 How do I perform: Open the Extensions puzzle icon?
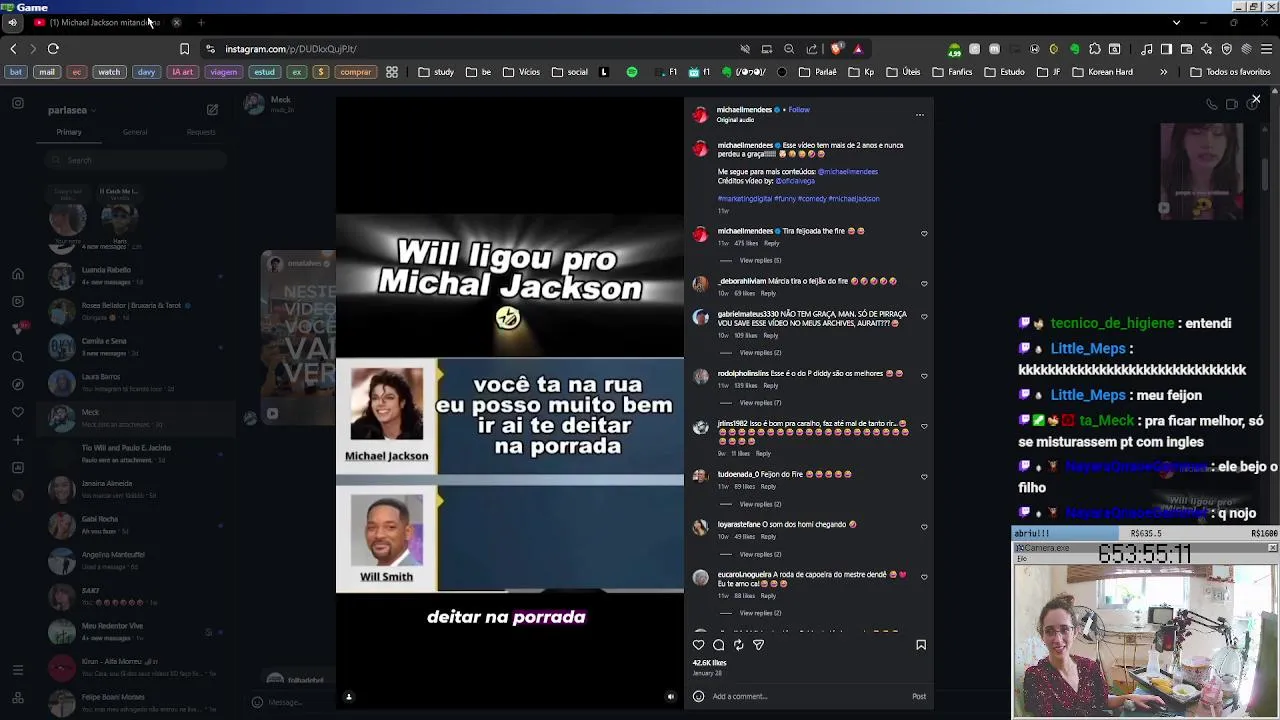(1095, 49)
